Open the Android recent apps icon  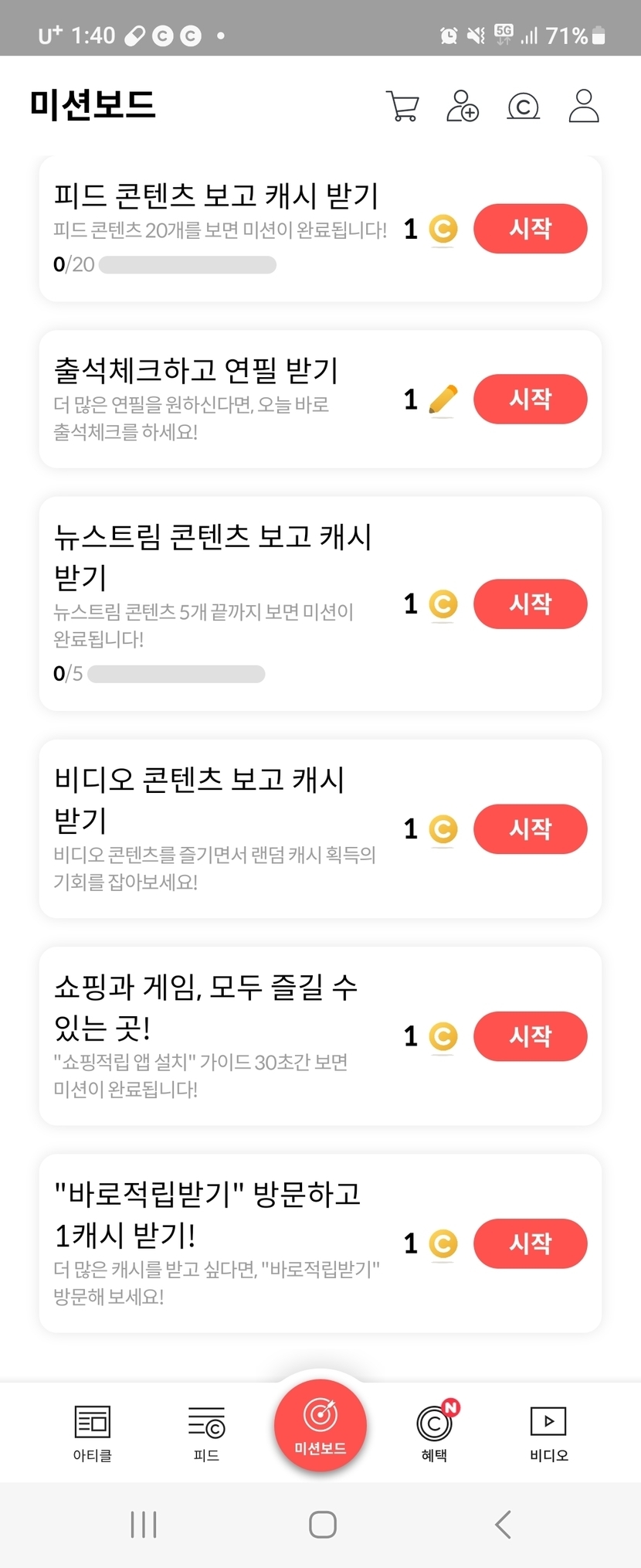pyautogui.click(x=144, y=1524)
